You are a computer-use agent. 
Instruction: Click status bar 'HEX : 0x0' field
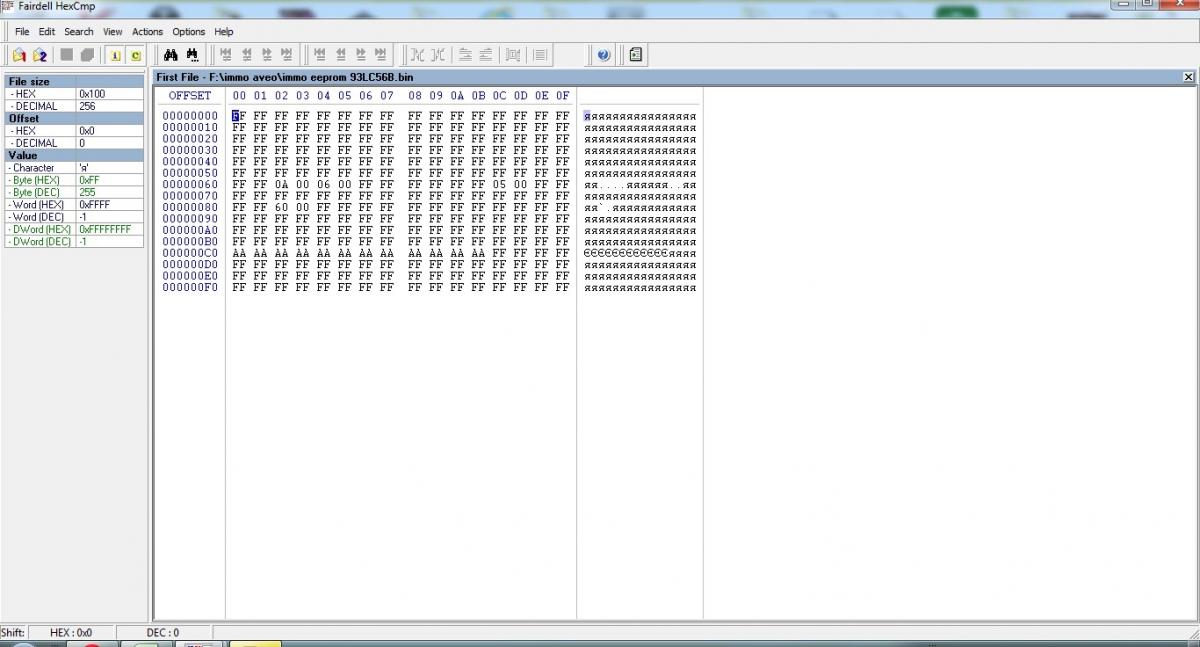pos(71,632)
